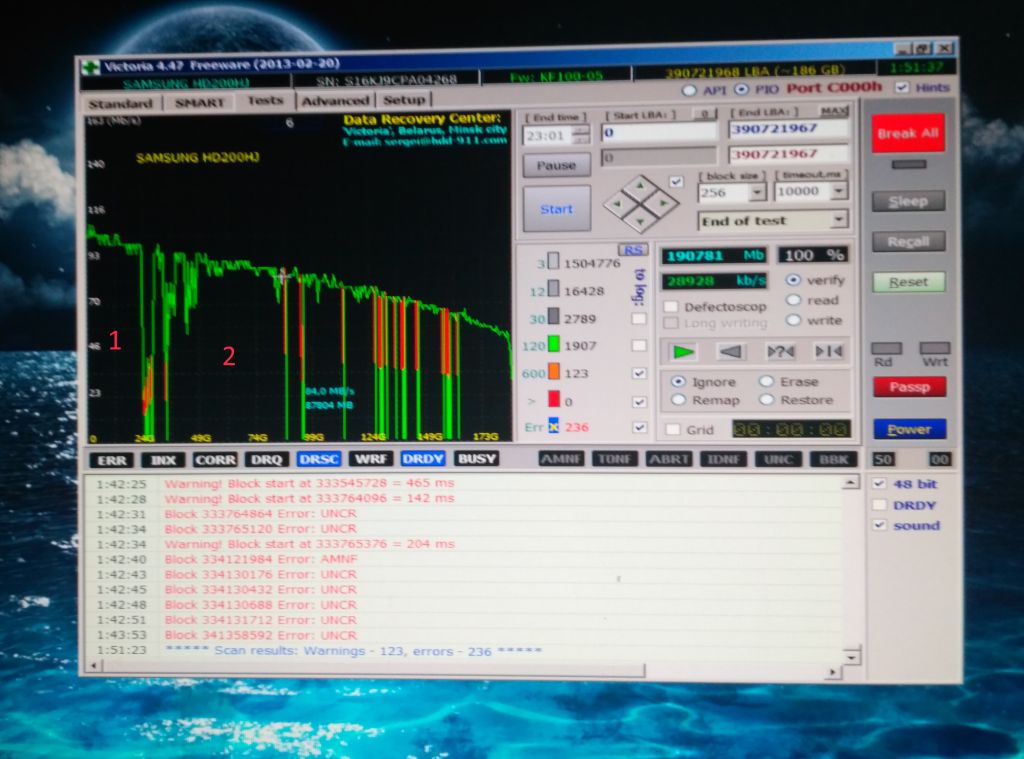The image size is (1024, 759).
Task: Click the red Break All button
Action: click(908, 134)
